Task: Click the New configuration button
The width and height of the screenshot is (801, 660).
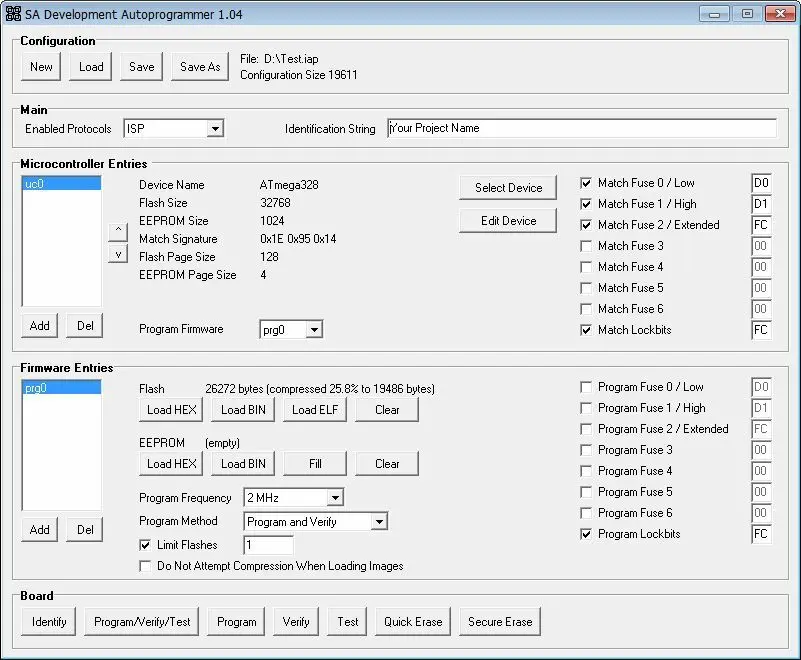Action: [41, 66]
